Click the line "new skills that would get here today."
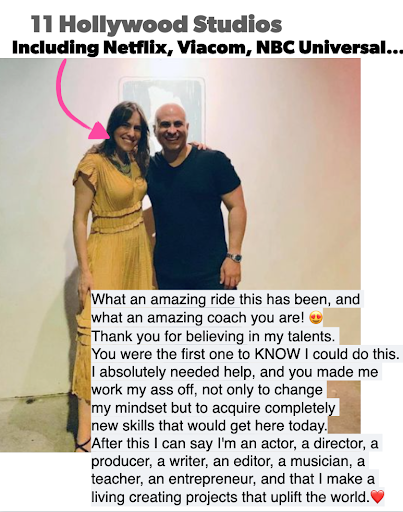 (x=209, y=426)
